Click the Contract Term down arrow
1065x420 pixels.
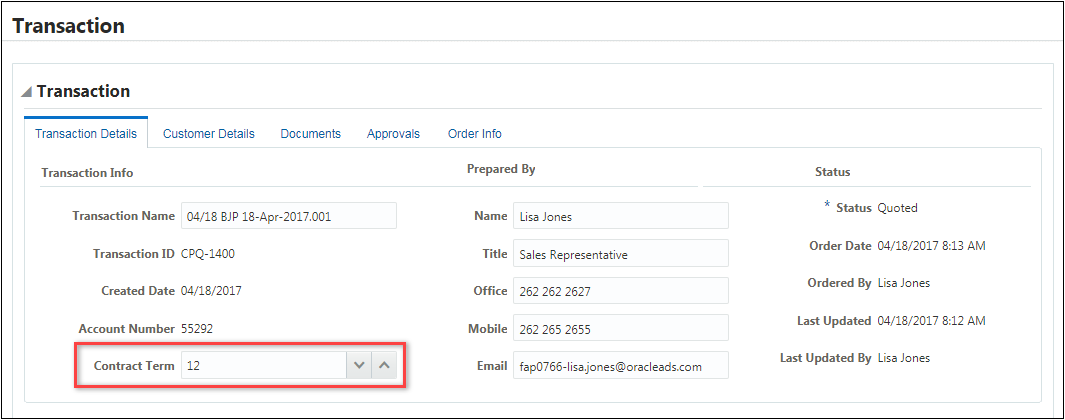[359, 366]
